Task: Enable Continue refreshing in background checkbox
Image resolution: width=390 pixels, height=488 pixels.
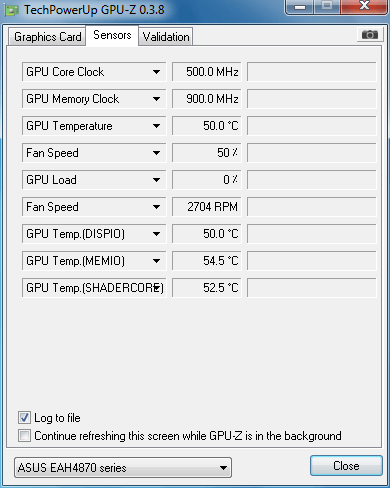Action: [x=24, y=436]
